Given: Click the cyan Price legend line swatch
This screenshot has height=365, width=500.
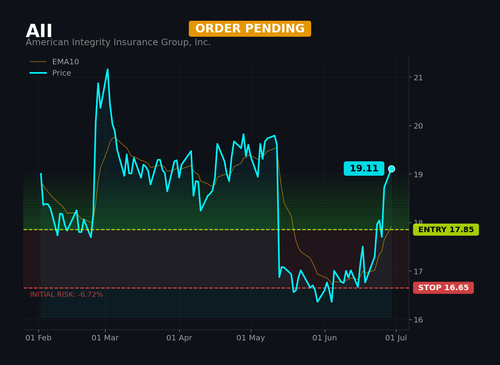Looking at the screenshot, I should click(38, 73).
